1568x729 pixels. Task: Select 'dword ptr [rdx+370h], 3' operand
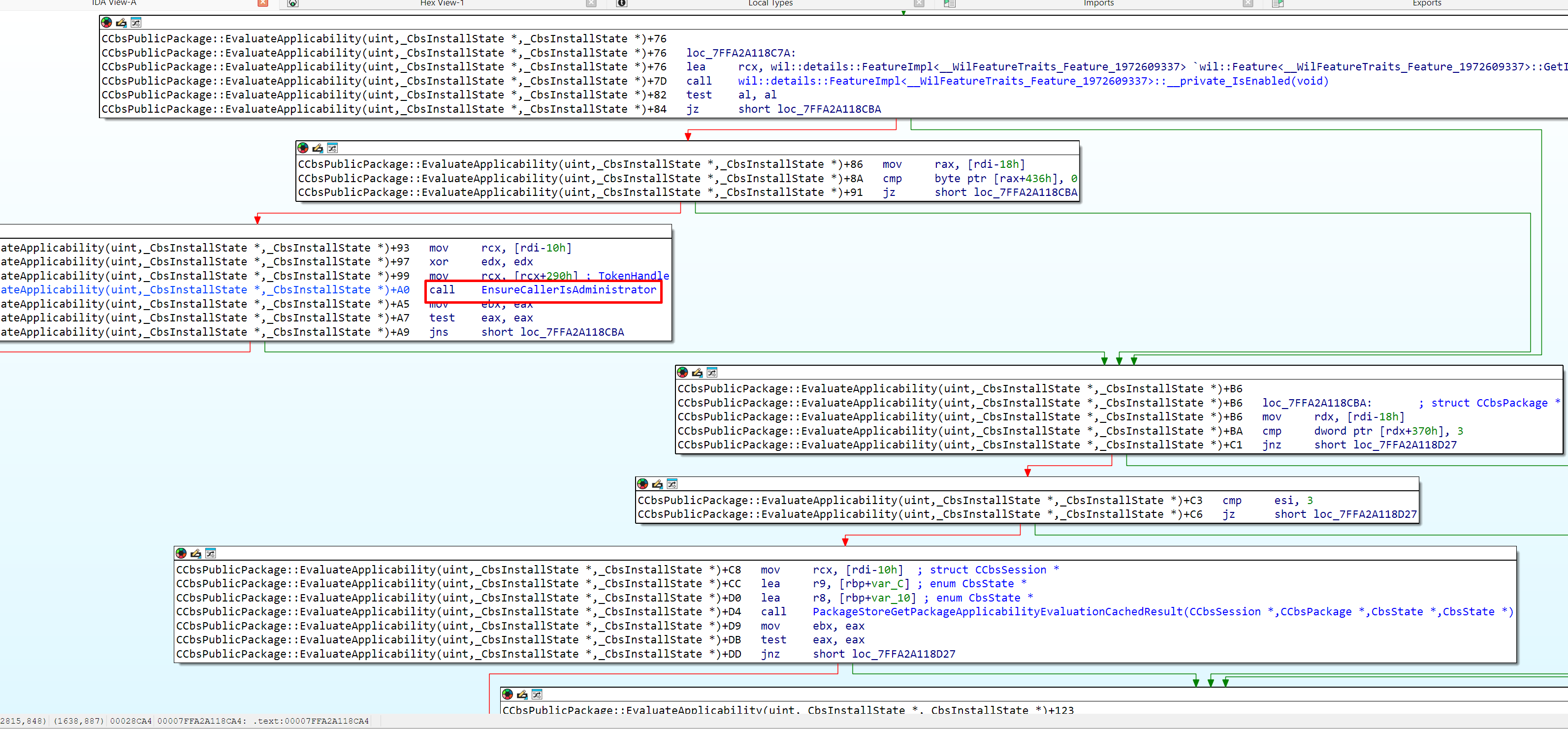pos(1388,431)
